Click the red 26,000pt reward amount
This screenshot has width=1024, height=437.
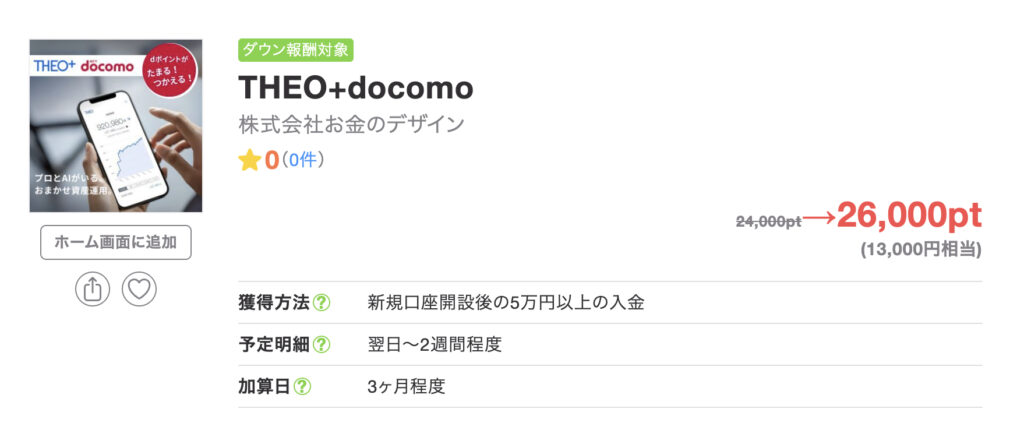point(909,215)
